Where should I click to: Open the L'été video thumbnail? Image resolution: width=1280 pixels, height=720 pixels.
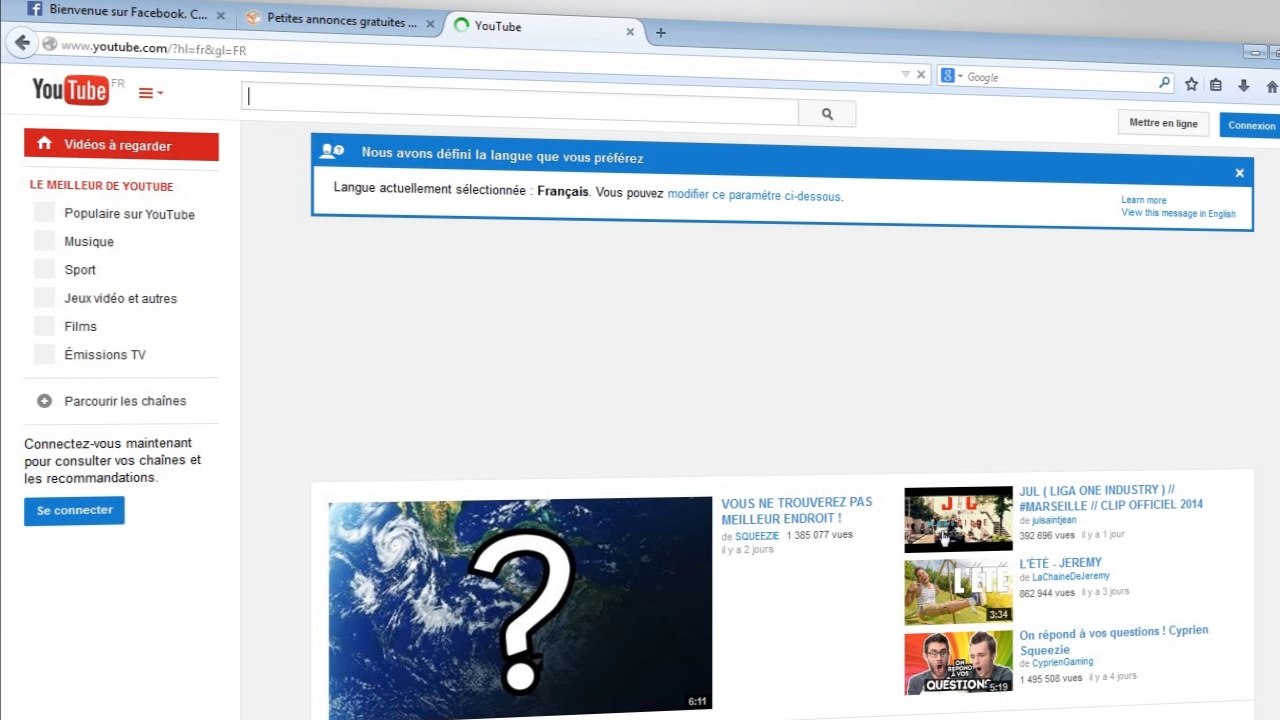pos(958,592)
